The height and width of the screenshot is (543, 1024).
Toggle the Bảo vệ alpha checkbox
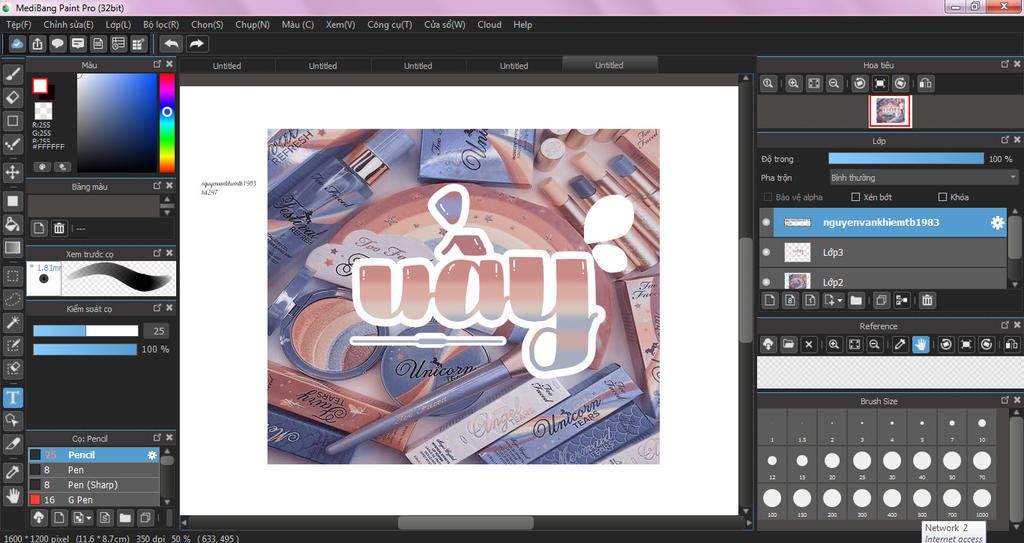pyautogui.click(x=768, y=197)
